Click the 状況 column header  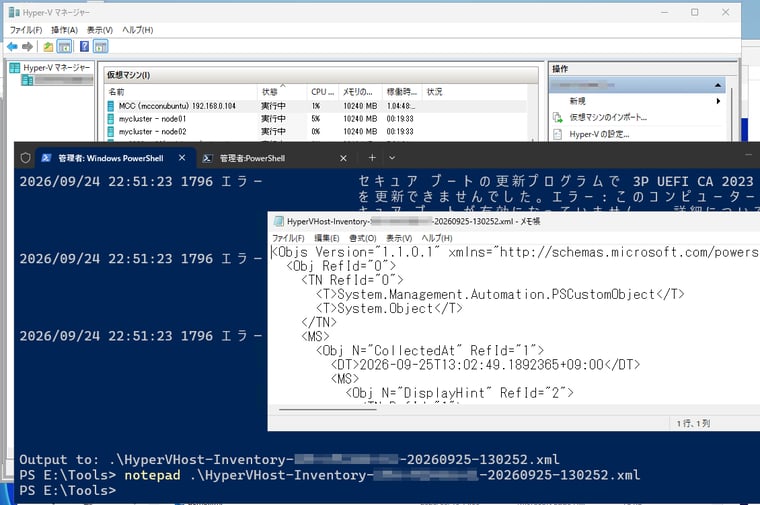(x=435, y=92)
